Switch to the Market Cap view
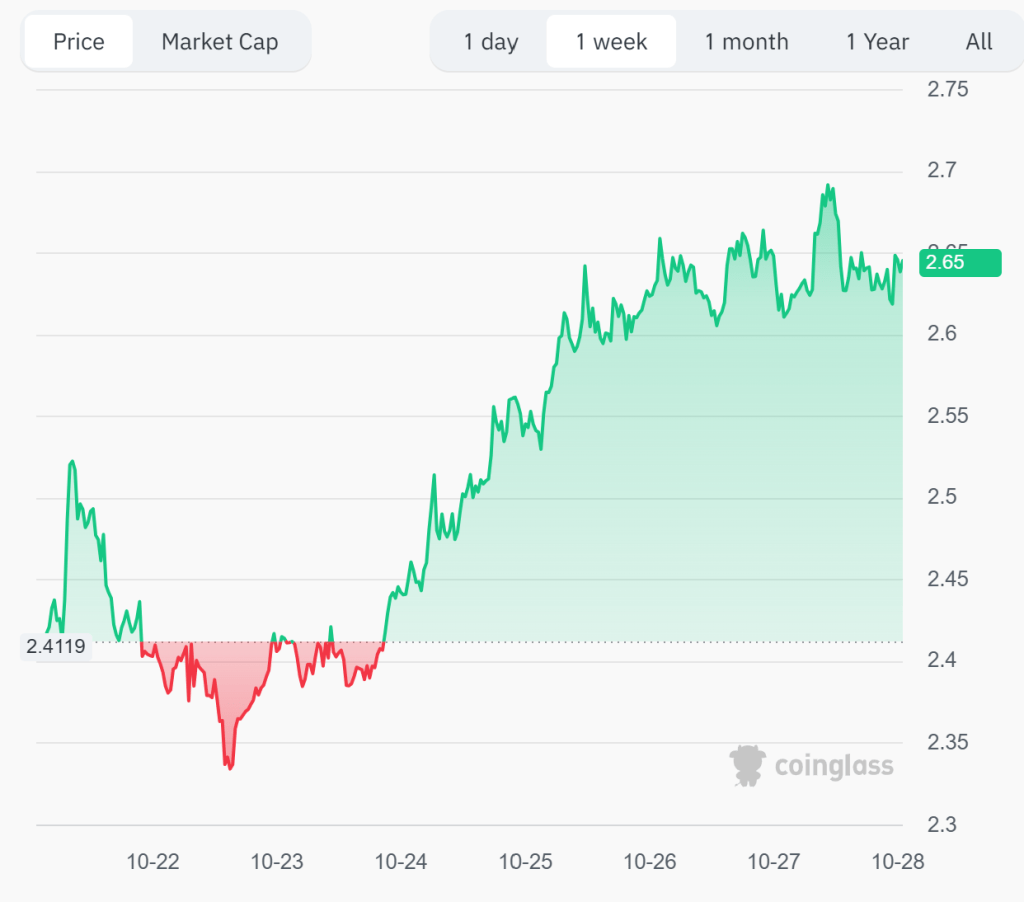Screen dimensions: 1024x902 coord(219,41)
